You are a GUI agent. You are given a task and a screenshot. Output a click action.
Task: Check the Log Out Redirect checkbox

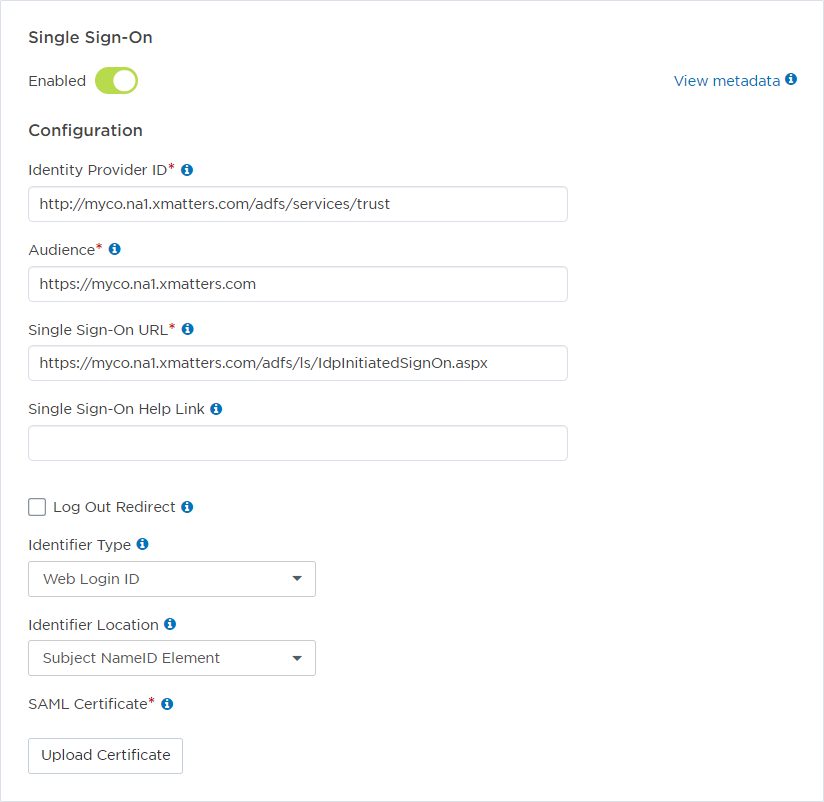tap(37, 507)
